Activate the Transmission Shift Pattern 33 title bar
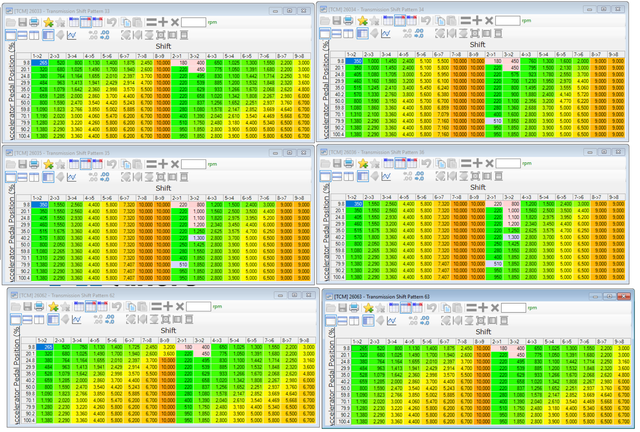Image resolution: width=640 pixels, height=432 pixels. pyautogui.click(x=157, y=11)
